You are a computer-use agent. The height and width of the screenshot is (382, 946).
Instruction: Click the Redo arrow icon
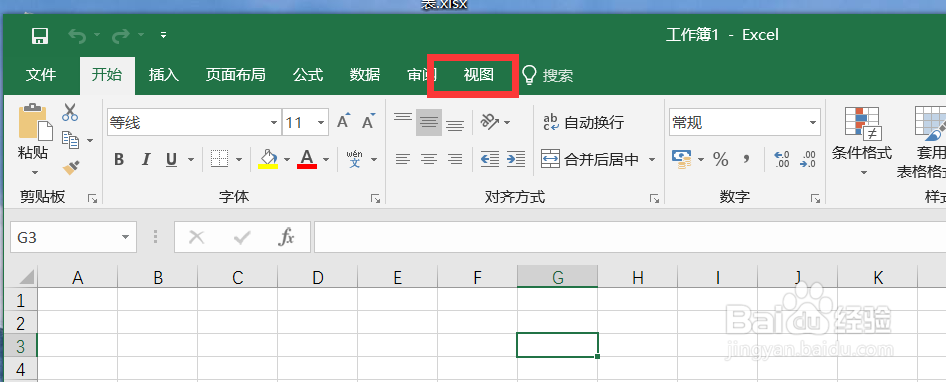121,36
